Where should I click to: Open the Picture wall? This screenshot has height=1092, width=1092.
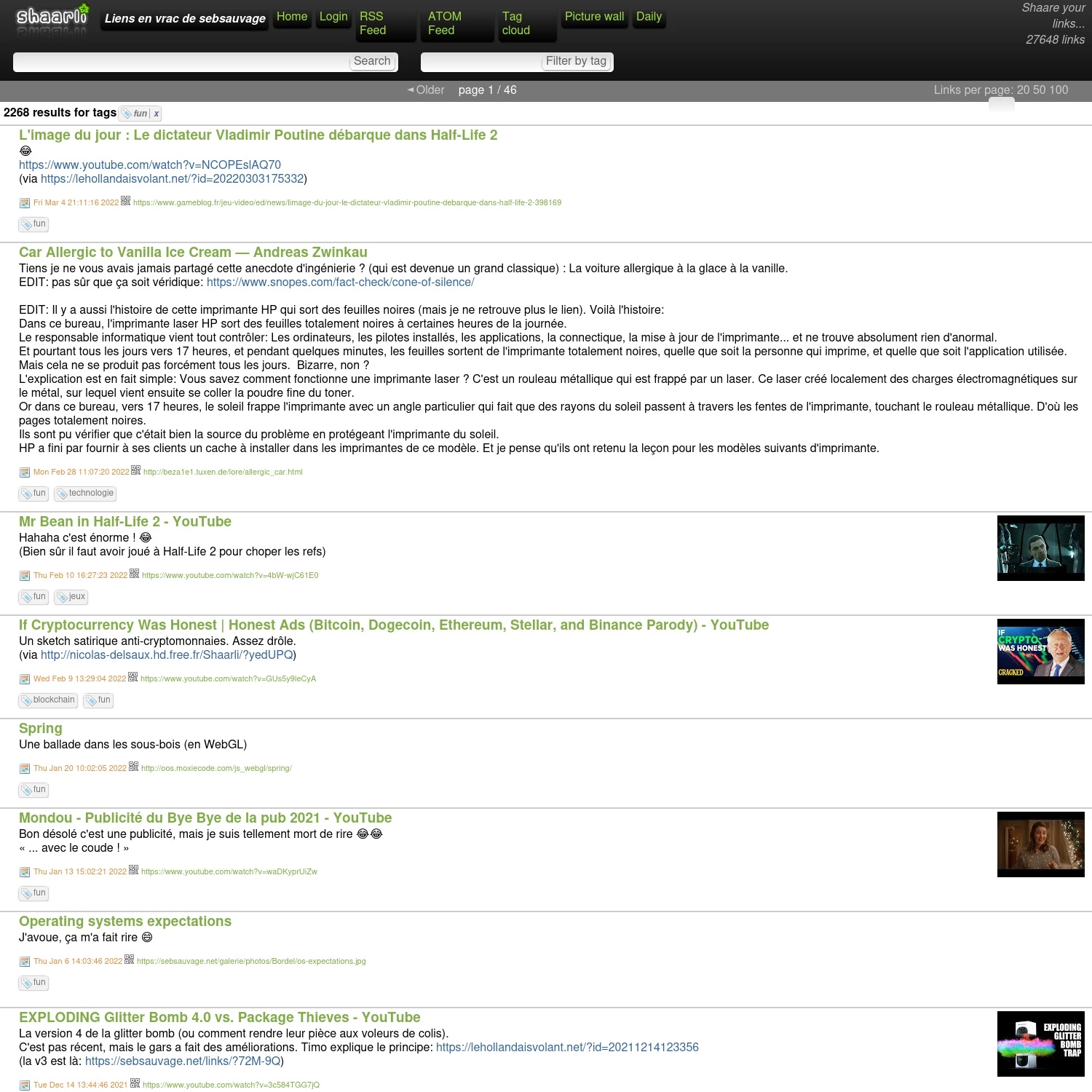[594, 17]
